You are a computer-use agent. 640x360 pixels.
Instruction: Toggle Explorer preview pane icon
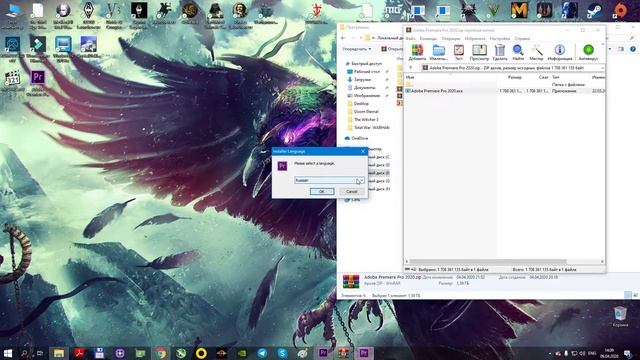click(x=621, y=49)
